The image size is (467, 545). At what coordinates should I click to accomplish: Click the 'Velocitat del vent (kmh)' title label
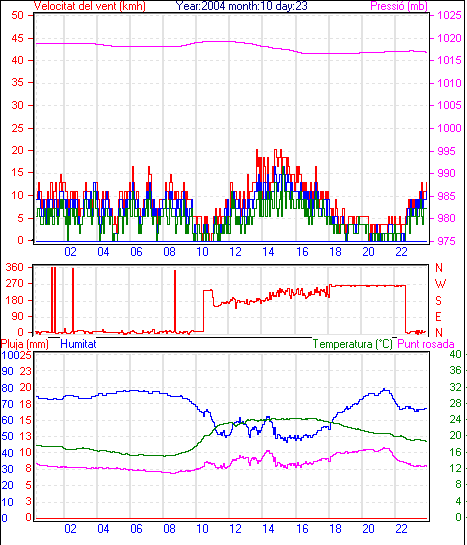pyautogui.click(x=90, y=6)
